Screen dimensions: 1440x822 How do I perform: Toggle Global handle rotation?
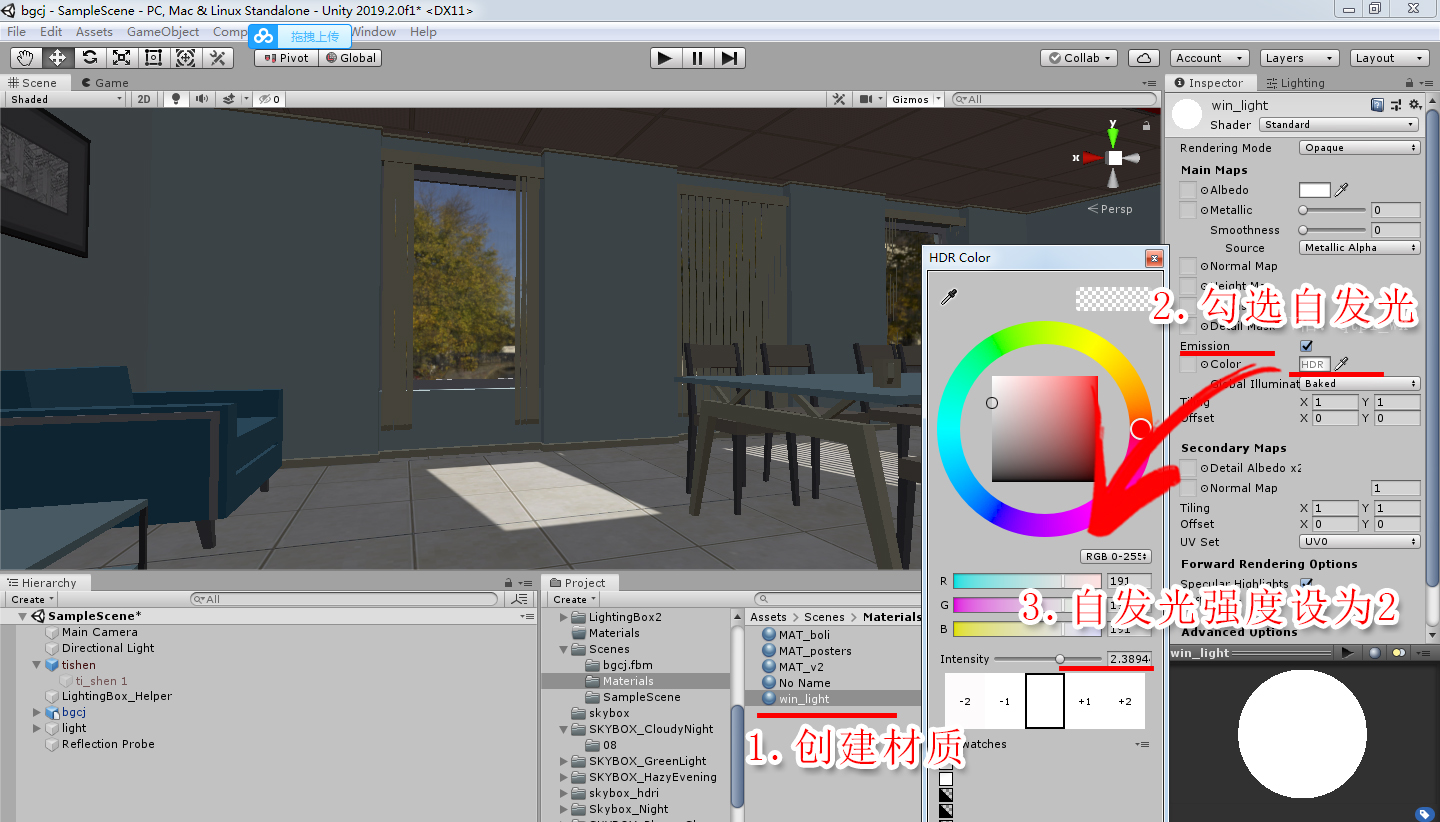[x=350, y=58]
